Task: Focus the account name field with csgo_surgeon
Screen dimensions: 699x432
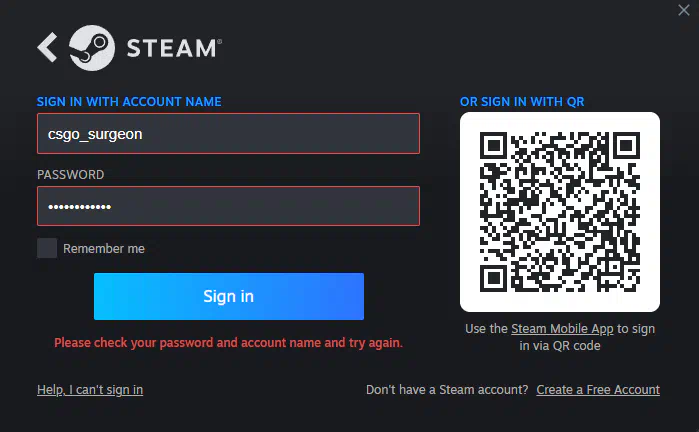Action: tap(228, 134)
